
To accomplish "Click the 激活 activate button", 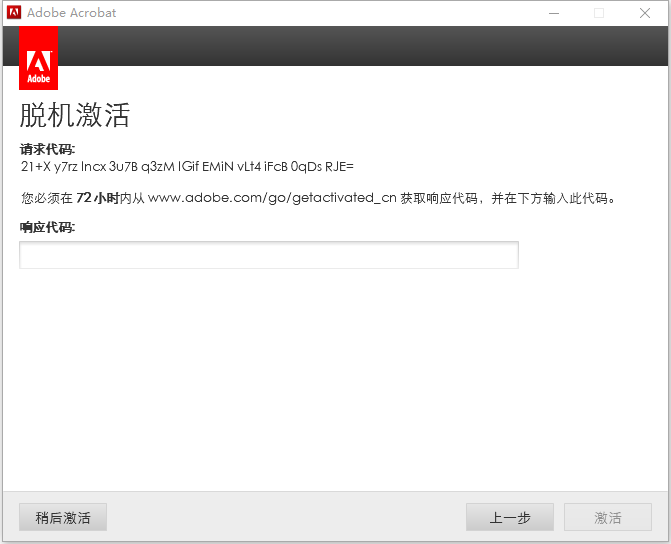I will pos(608,517).
